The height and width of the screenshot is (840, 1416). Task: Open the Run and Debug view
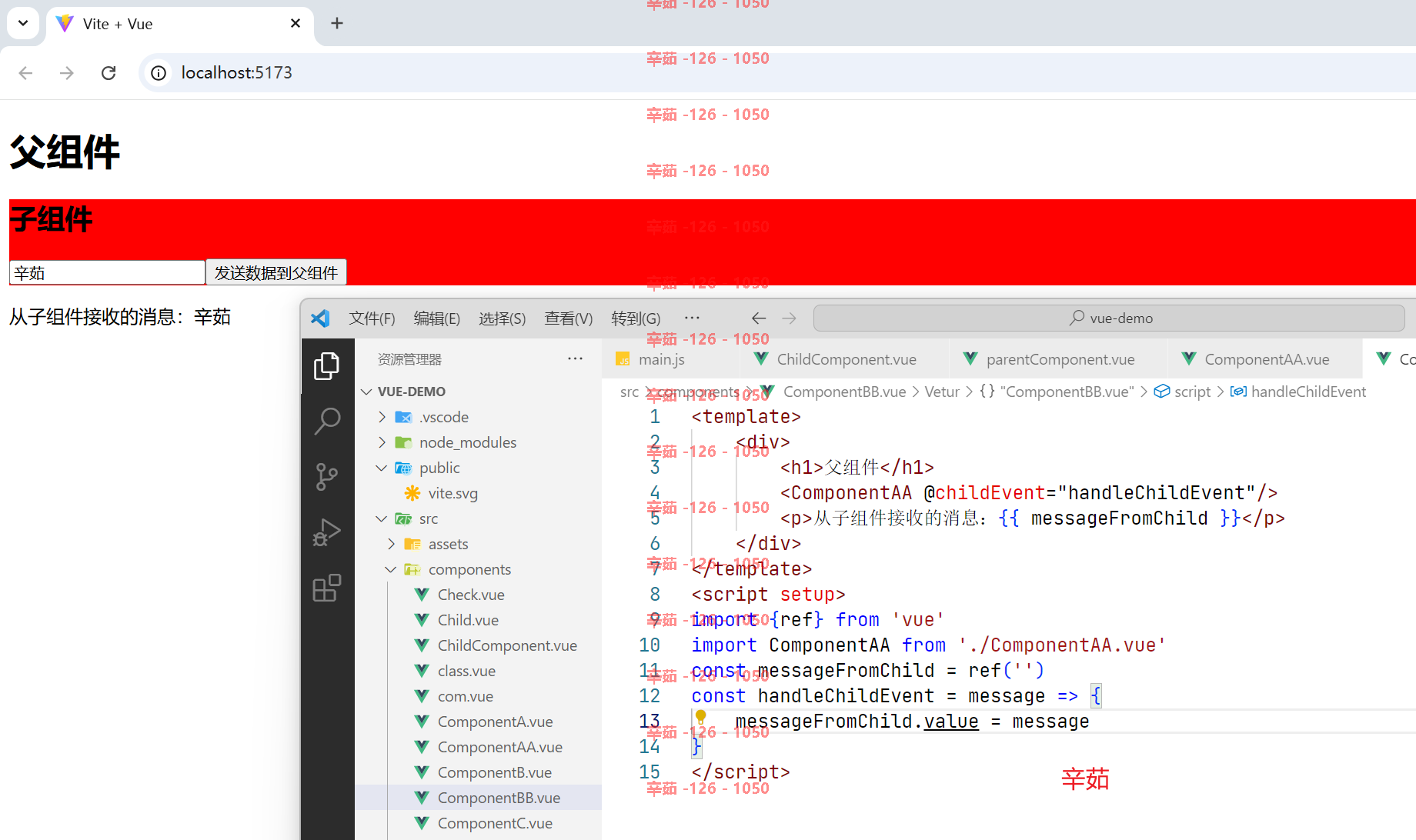[327, 532]
